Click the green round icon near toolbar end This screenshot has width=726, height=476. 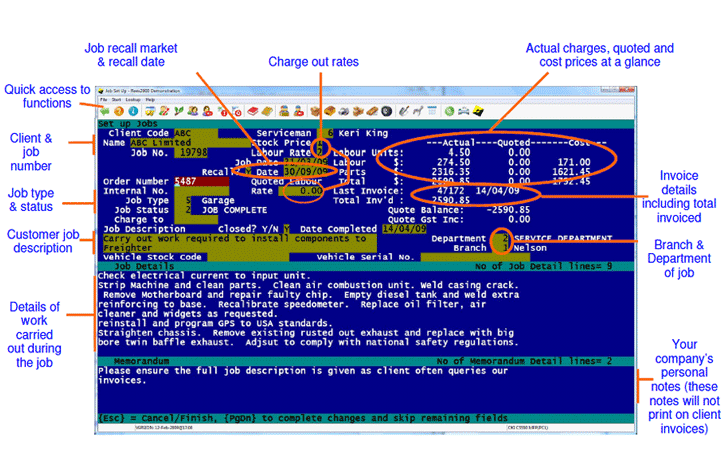[450, 110]
